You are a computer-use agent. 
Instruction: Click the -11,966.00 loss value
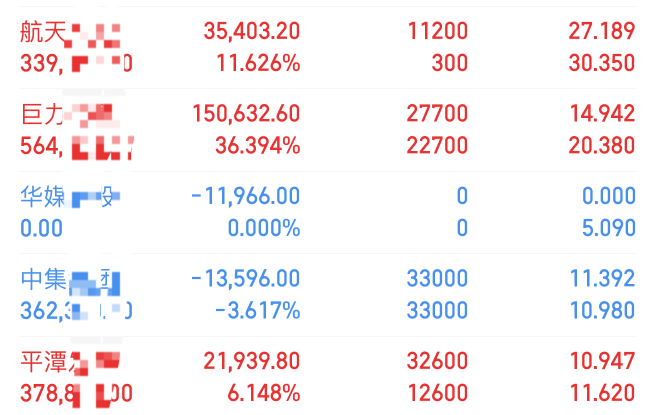(x=245, y=195)
